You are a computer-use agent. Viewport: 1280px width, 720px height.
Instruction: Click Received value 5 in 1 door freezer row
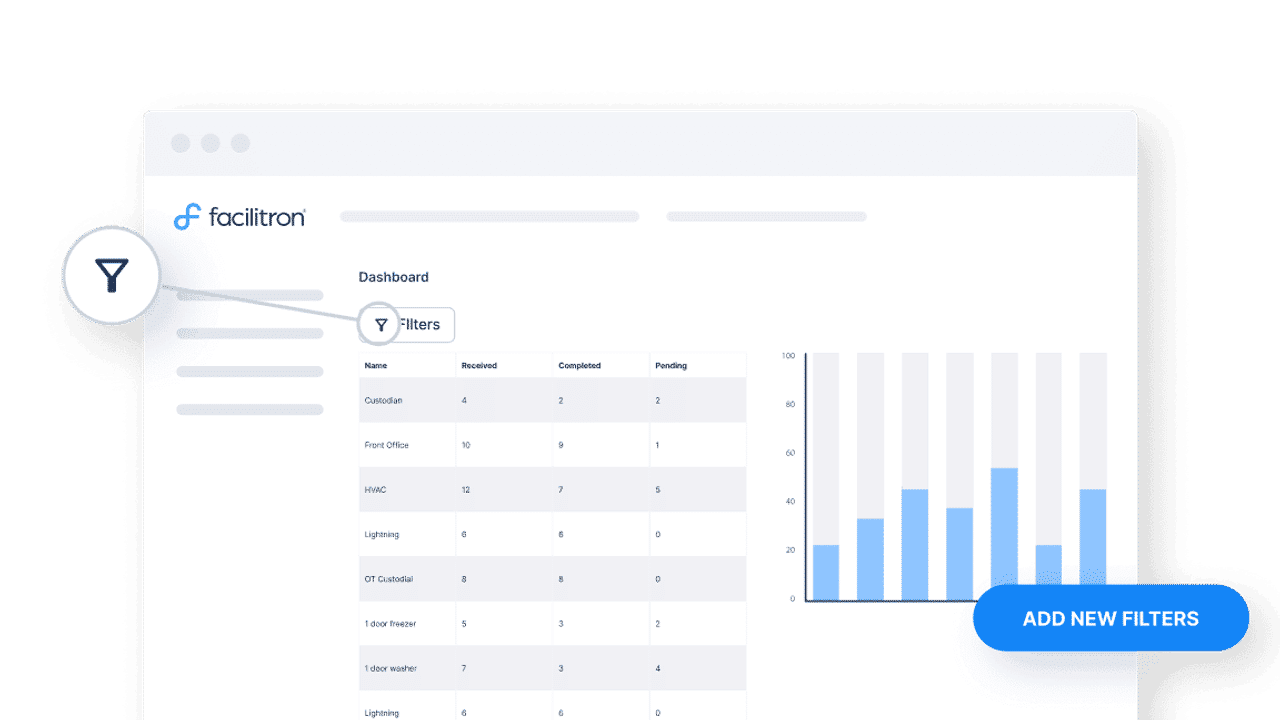pos(464,624)
